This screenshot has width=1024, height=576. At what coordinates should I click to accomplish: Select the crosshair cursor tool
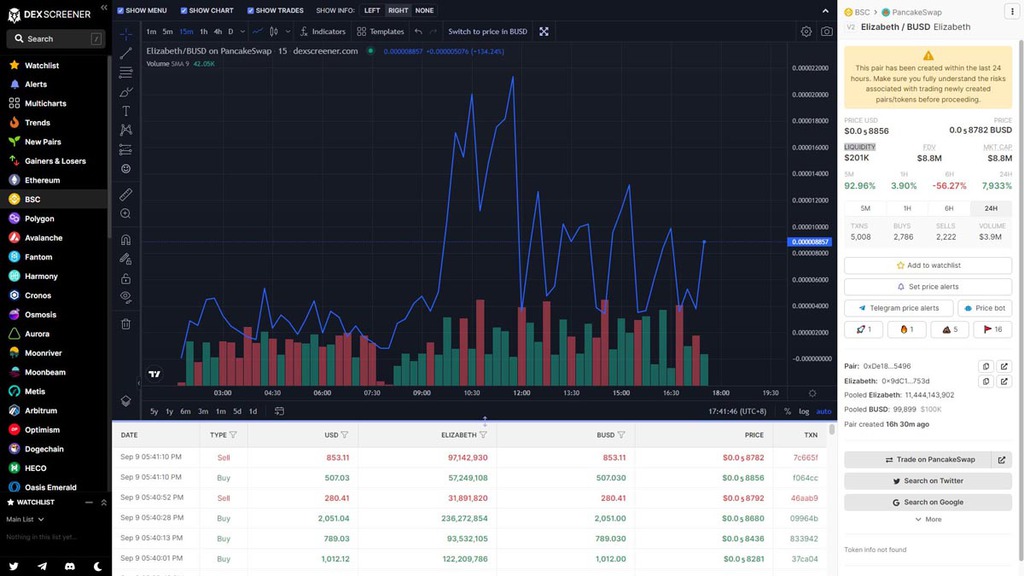(x=126, y=34)
